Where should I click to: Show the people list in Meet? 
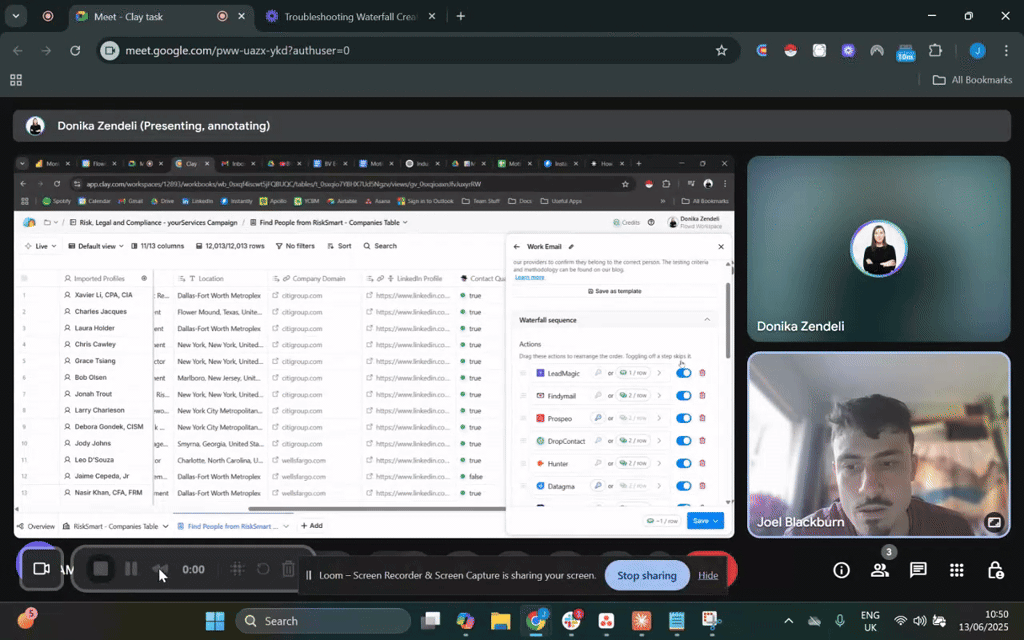click(880, 570)
